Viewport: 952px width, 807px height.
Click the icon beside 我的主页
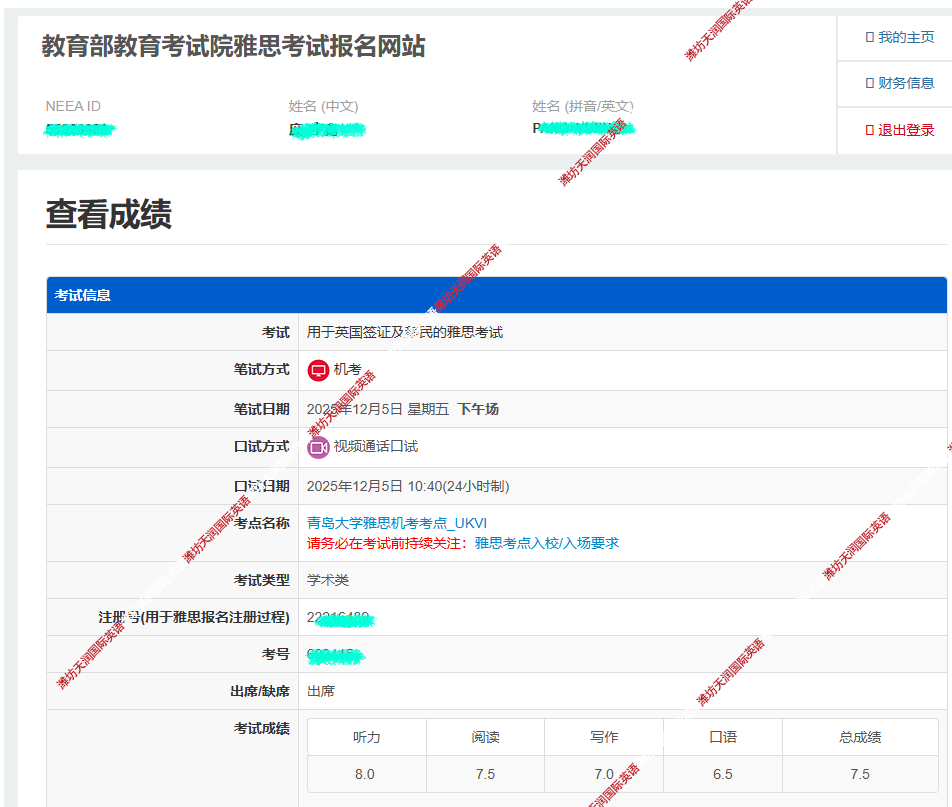tap(869, 37)
